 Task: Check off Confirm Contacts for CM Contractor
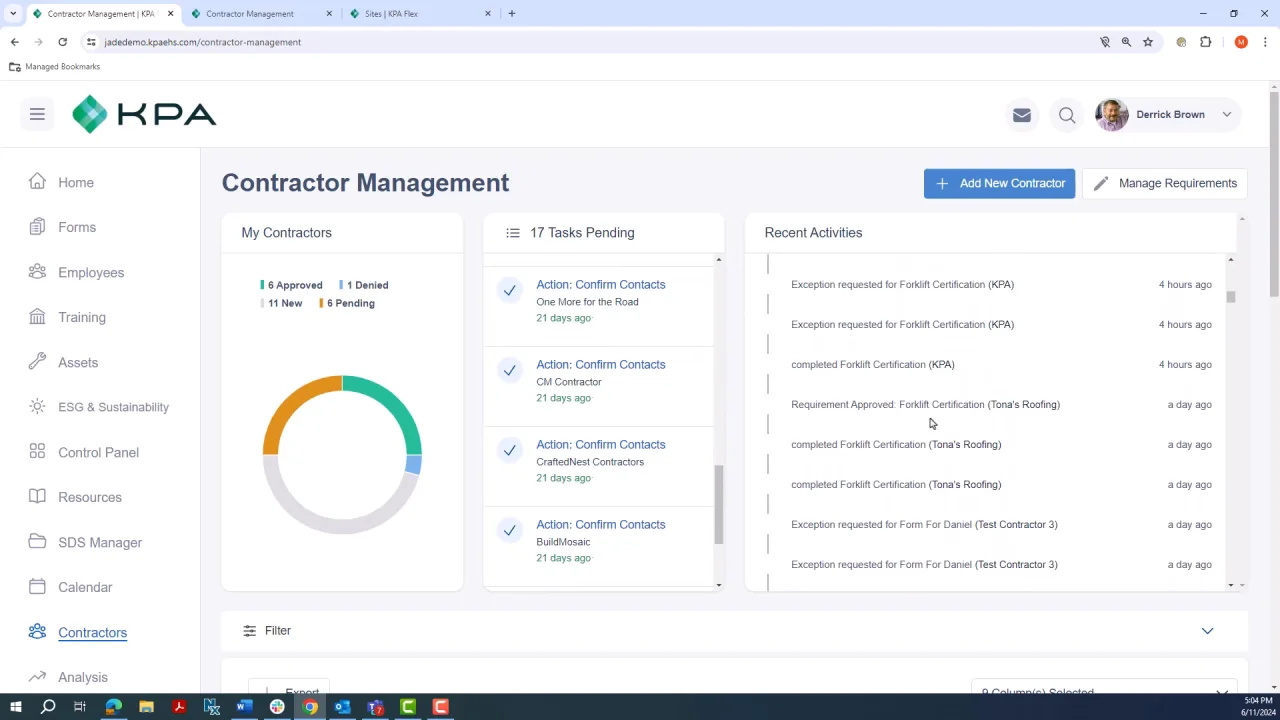point(509,371)
